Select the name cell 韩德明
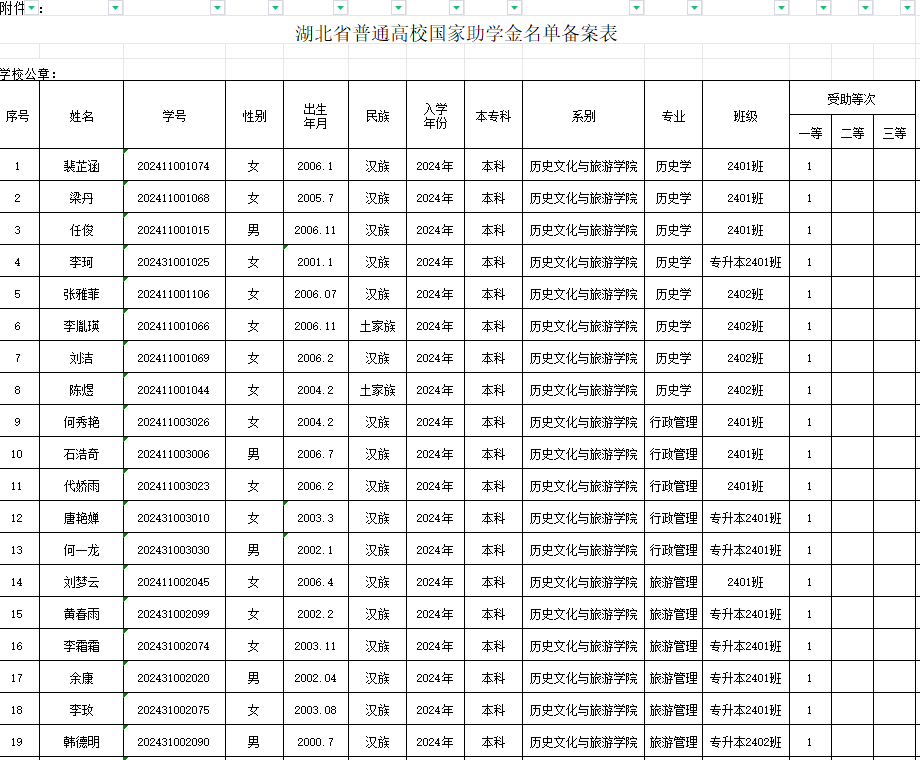Viewport: 920px width, 760px height. [81, 742]
